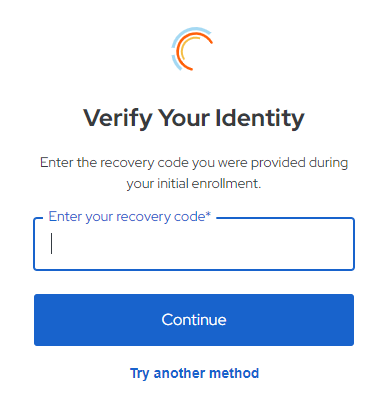Click the word Continue on the blue button
This screenshot has height=413, width=389.
194,320
